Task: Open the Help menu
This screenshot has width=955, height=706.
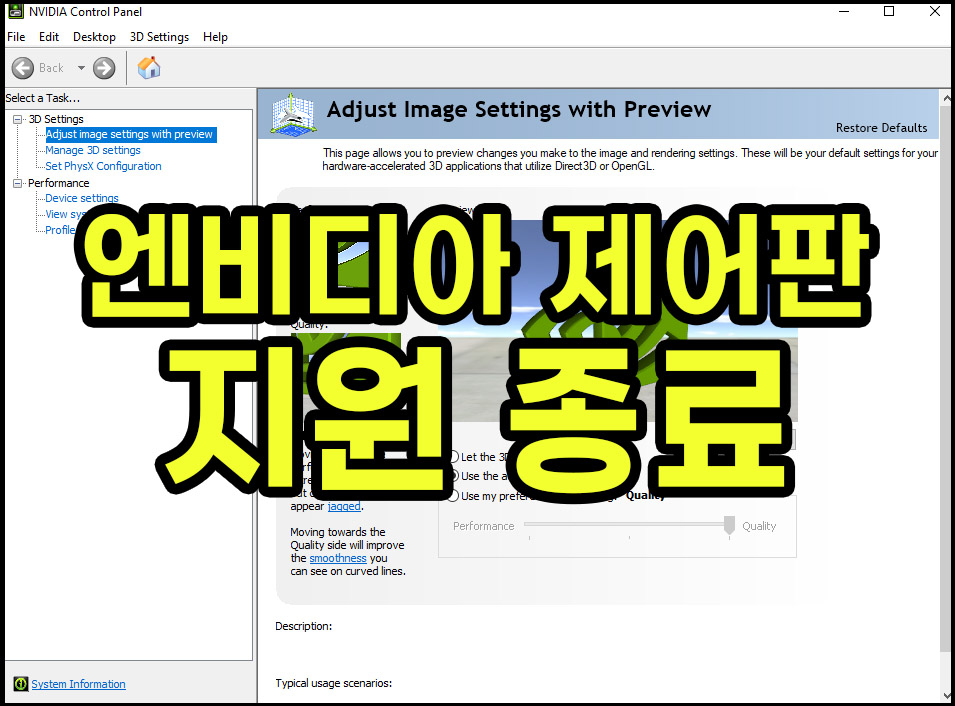Action: (215, 37)
